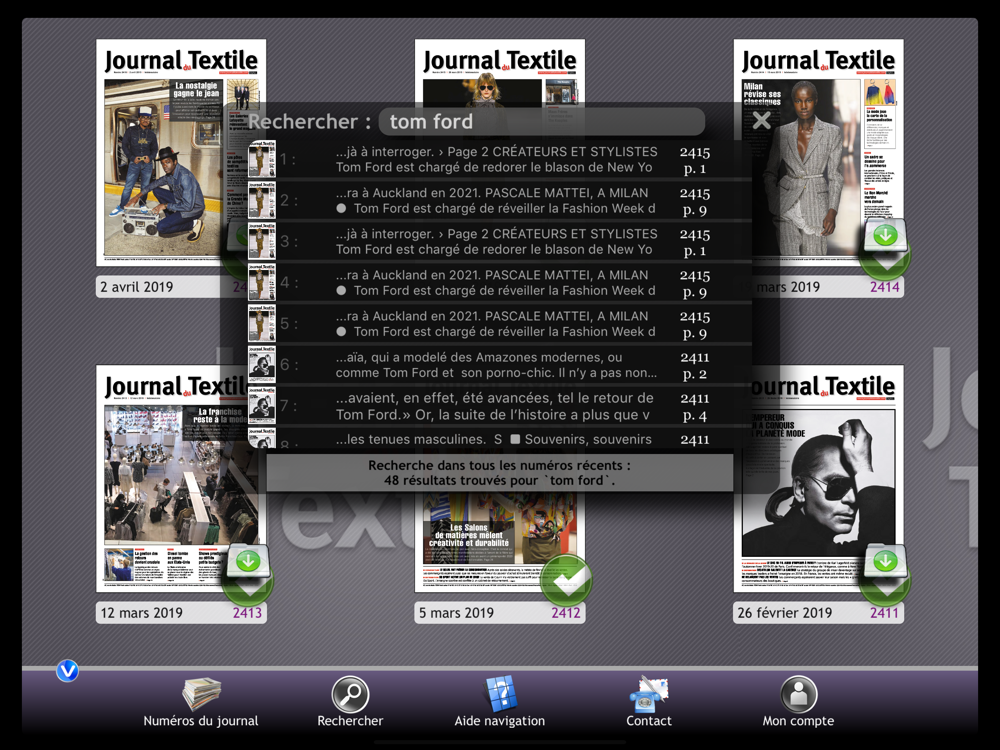
Task: Go to the Contact tab
Action: pyautogui.click(x=649, y=702)
